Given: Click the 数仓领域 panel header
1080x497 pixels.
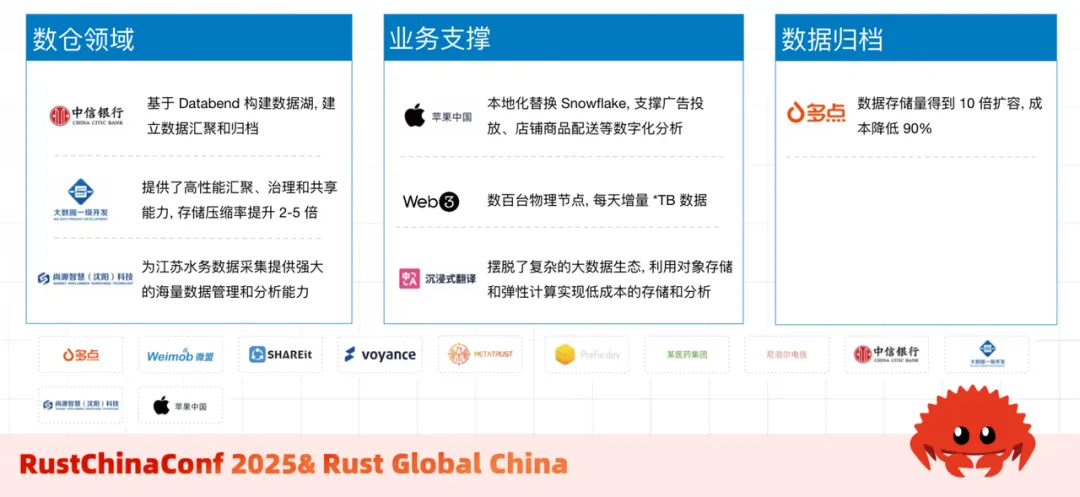Looking at the screenshot, I should (189, 39).
